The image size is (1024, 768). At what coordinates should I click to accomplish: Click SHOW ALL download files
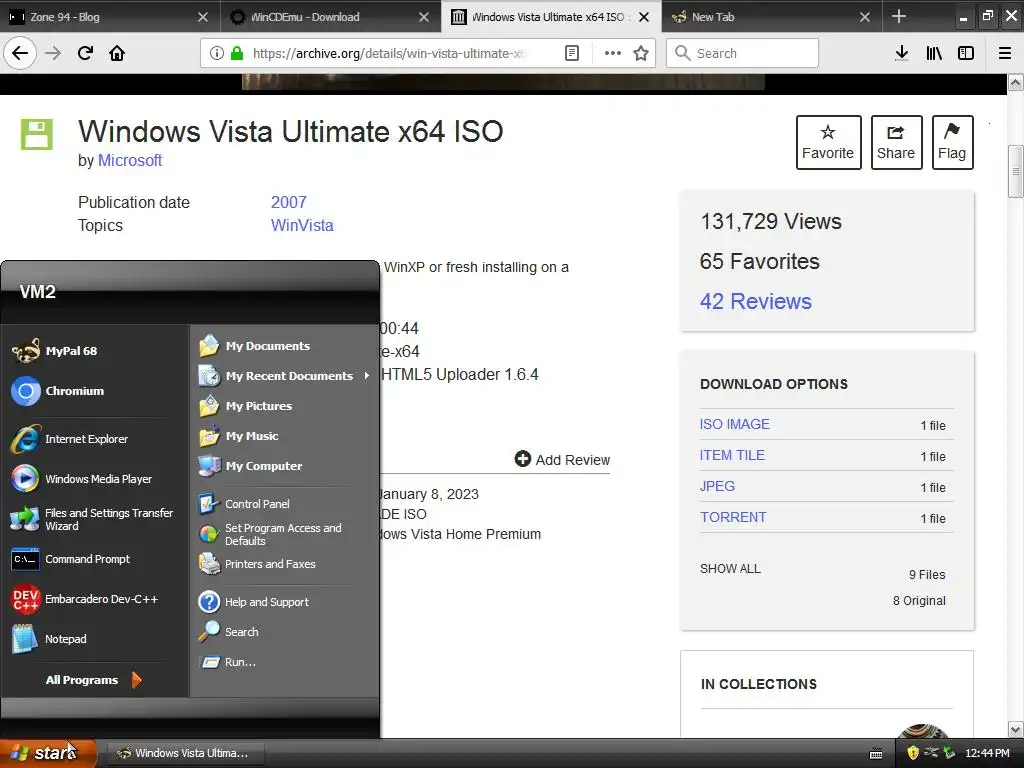click(730, 569)
